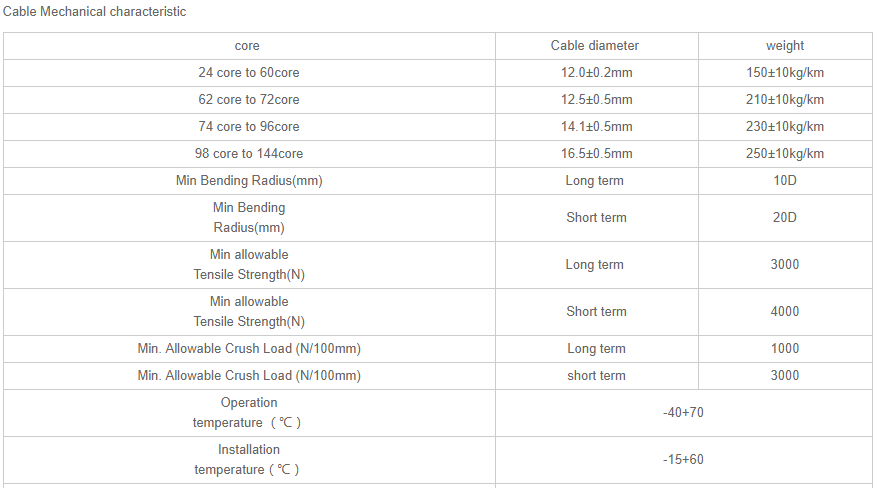Click the 12.0±0.2mm diameter value
Image resolution: width=877 pixels, height=488 pixels.
coord(596,73)
